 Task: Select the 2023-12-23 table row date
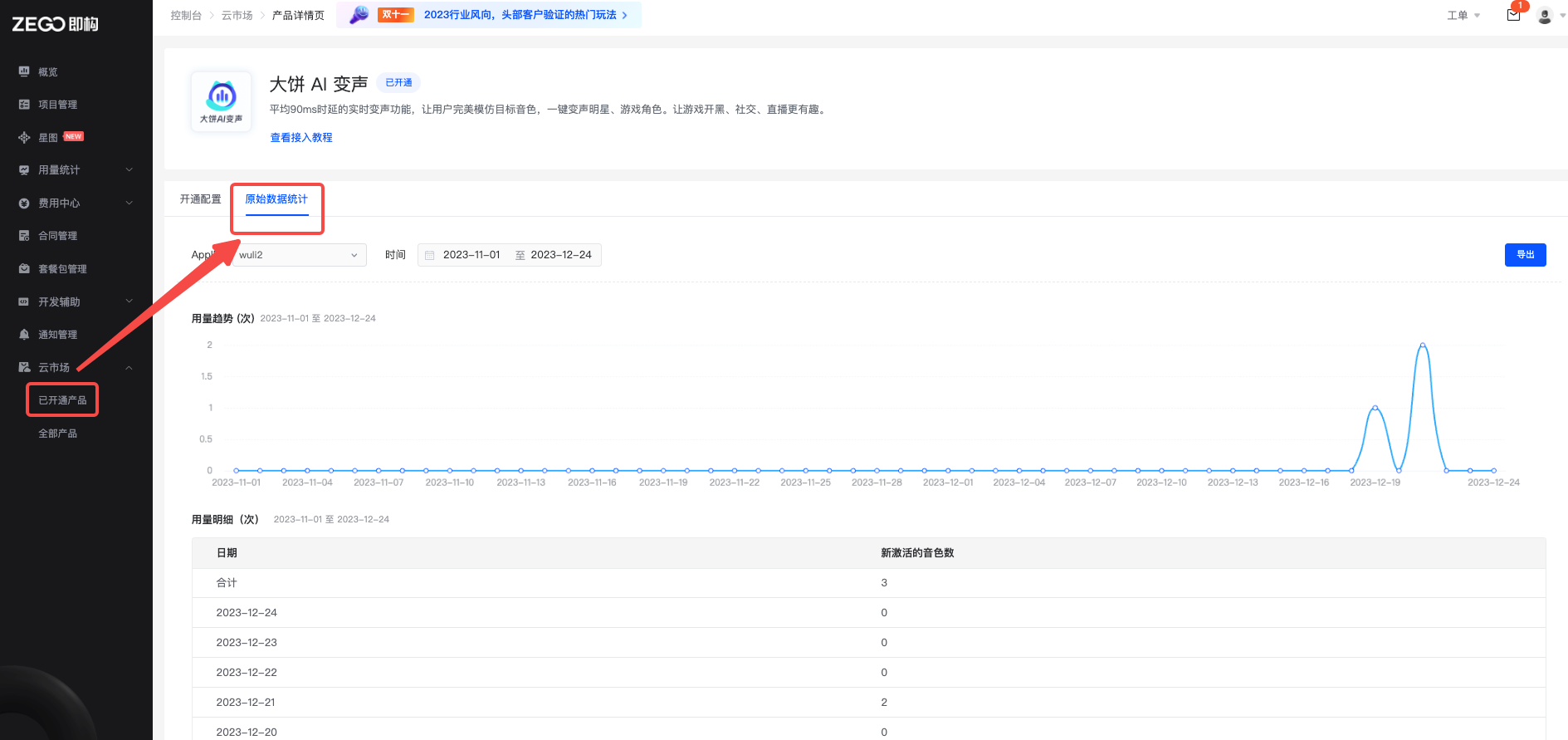247,643
